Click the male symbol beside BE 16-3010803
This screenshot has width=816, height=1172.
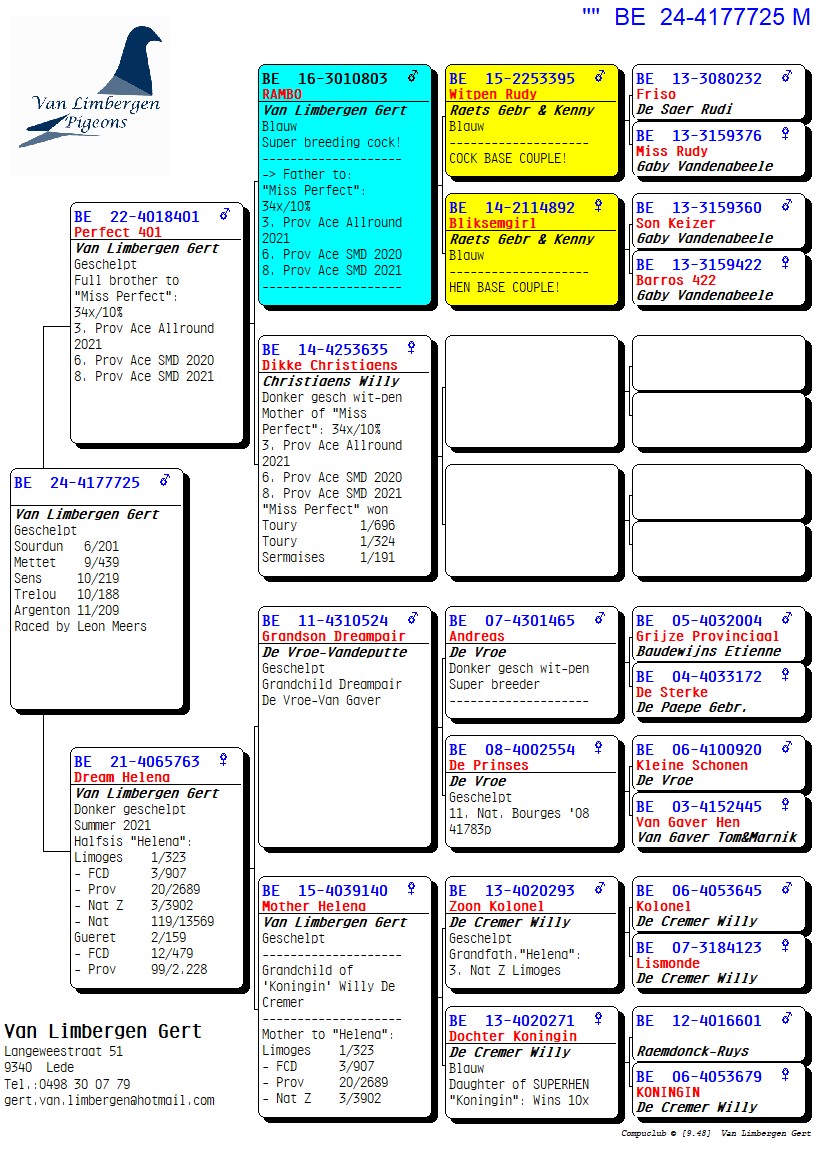point(411,77)
